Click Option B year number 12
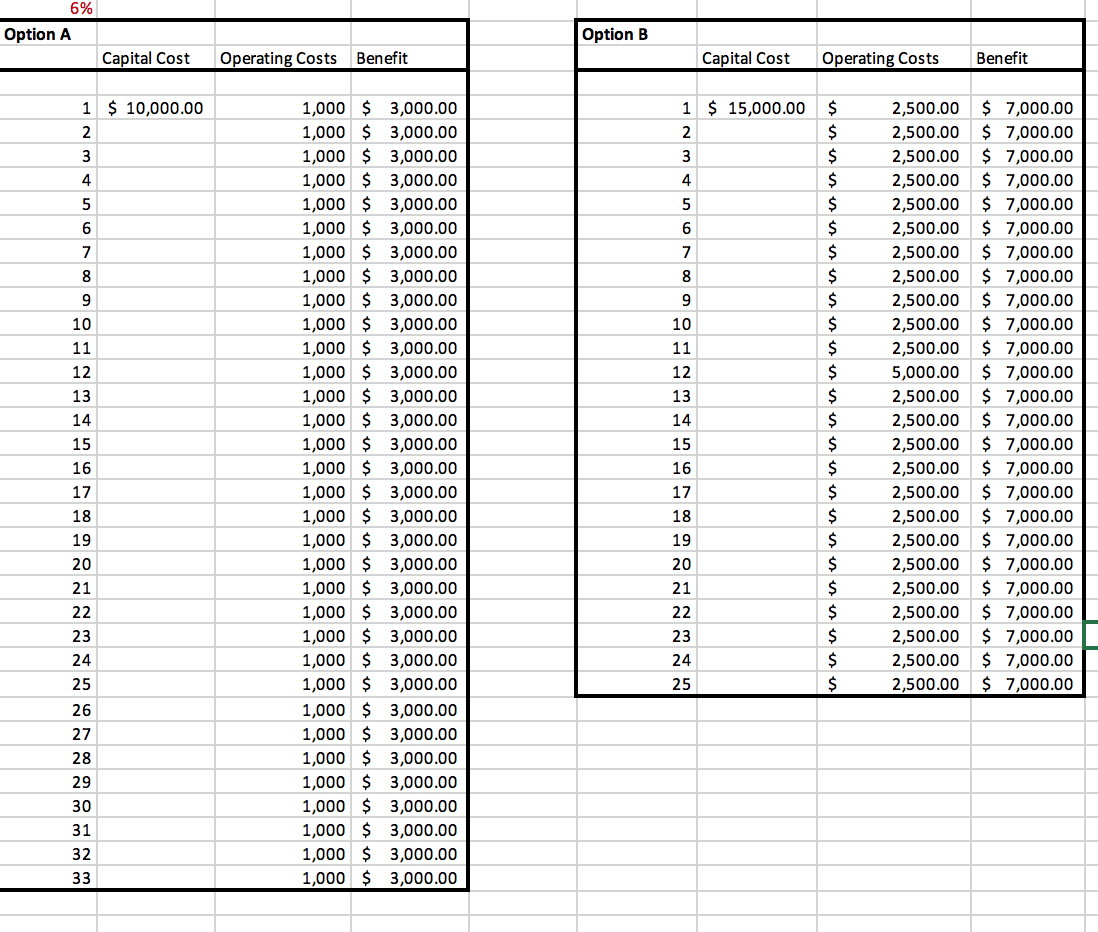 click(637, 372)
